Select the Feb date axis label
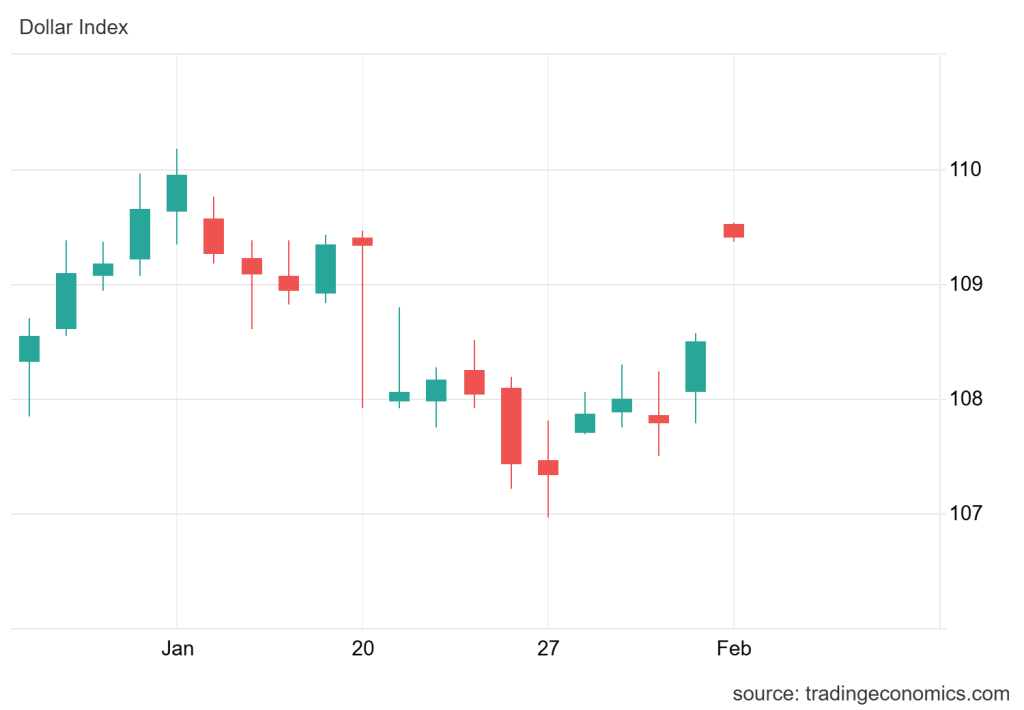 733,649
